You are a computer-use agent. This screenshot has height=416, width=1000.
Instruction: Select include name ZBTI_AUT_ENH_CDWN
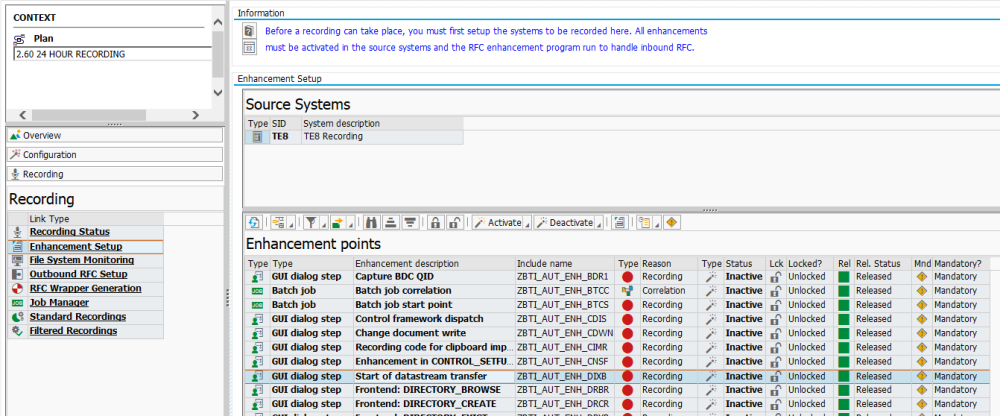pos(566,333)
